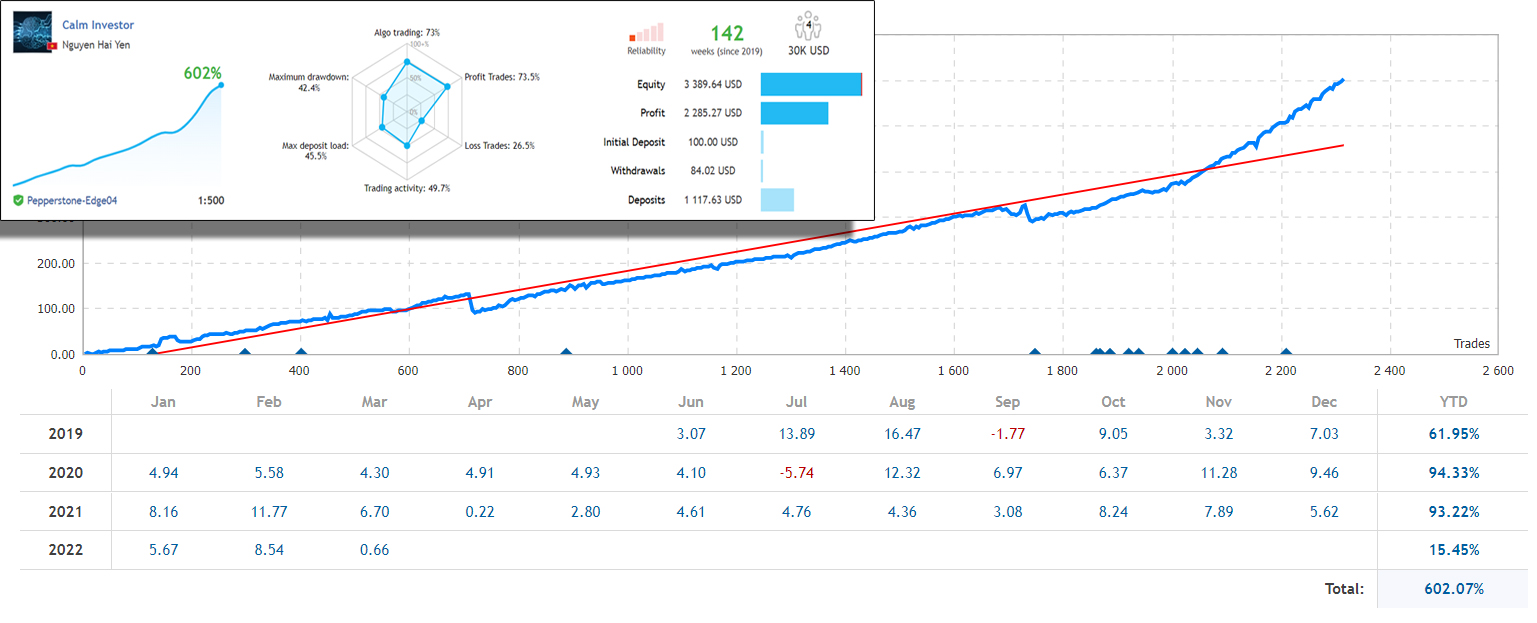1537x623 pixels.
Task: Click the triangle marker near trade 300
Action: 244,351
